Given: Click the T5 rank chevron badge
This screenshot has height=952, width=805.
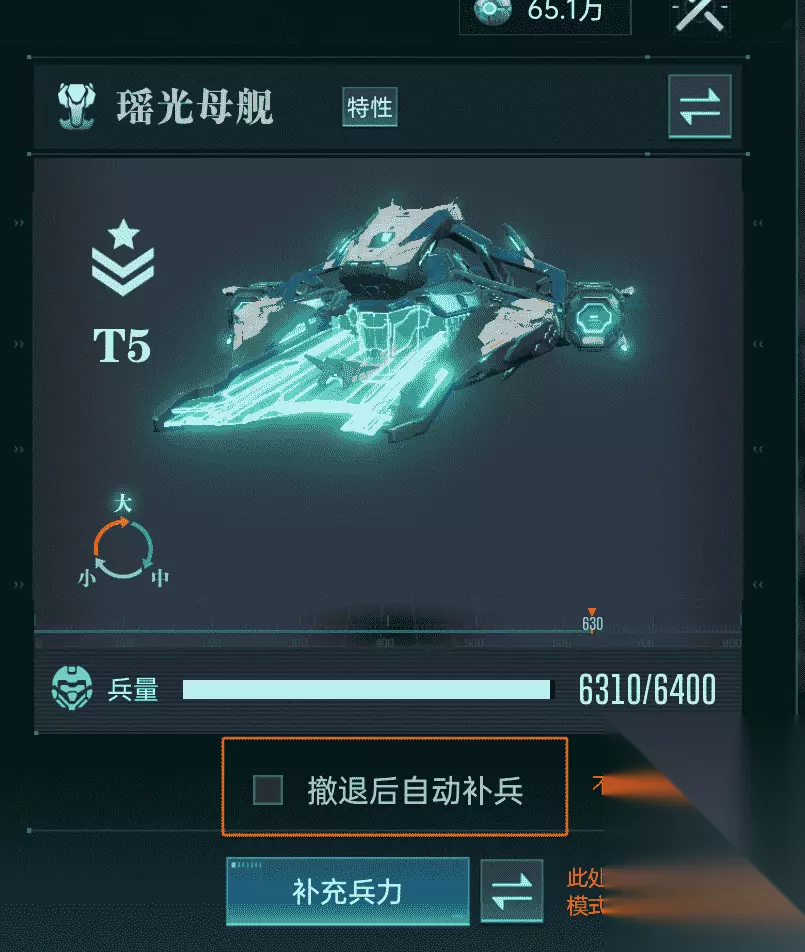Looking at the screenshot, I should click(x=123, y=258).
